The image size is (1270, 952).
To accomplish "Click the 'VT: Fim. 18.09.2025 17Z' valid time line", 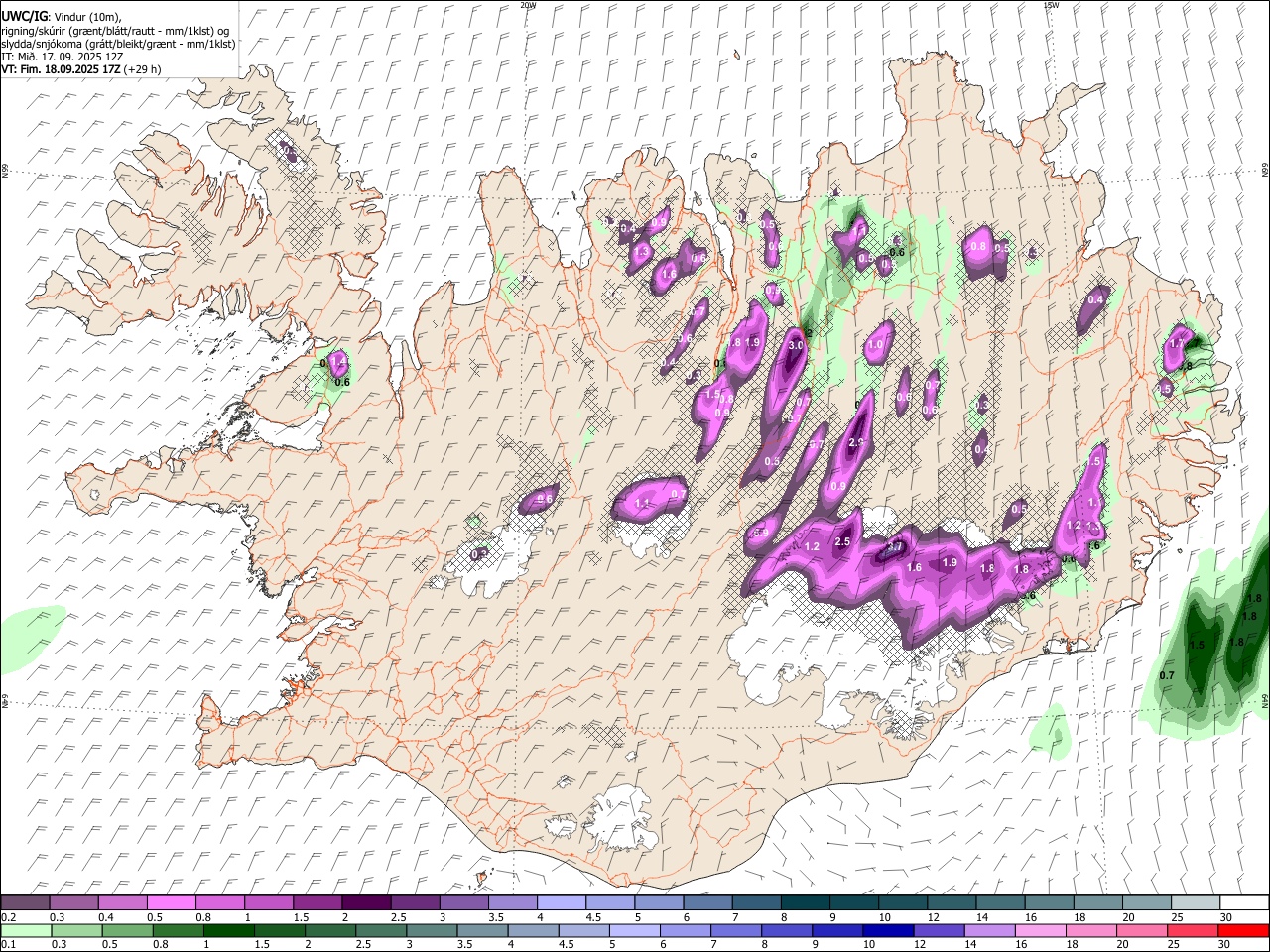I will [81, 69].
